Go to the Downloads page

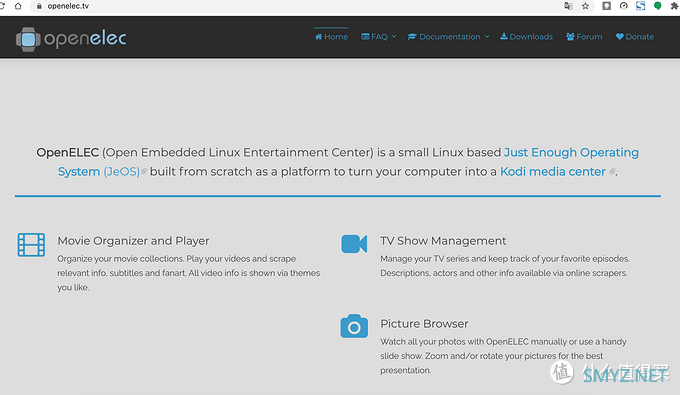click(x=526, y=37)
